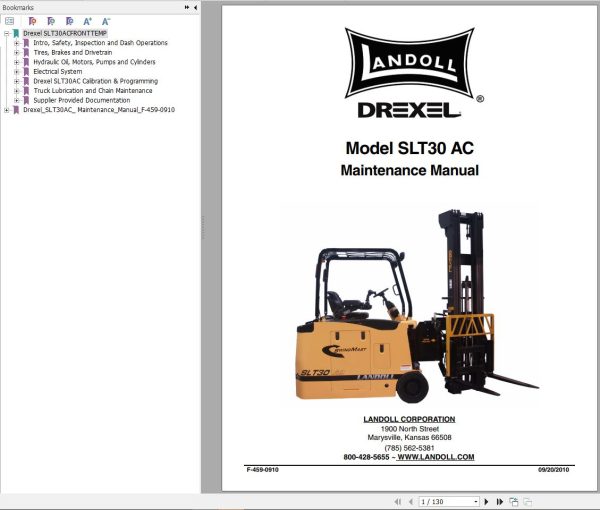
Task: Click purple bookmark icon beside Electrical System
Action: [26, 72]
